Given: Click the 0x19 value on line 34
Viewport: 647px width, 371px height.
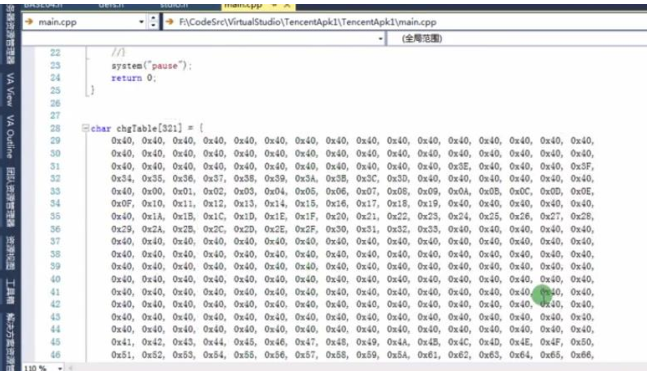Looking at the screenshot, I should click(x=429, y=204).
